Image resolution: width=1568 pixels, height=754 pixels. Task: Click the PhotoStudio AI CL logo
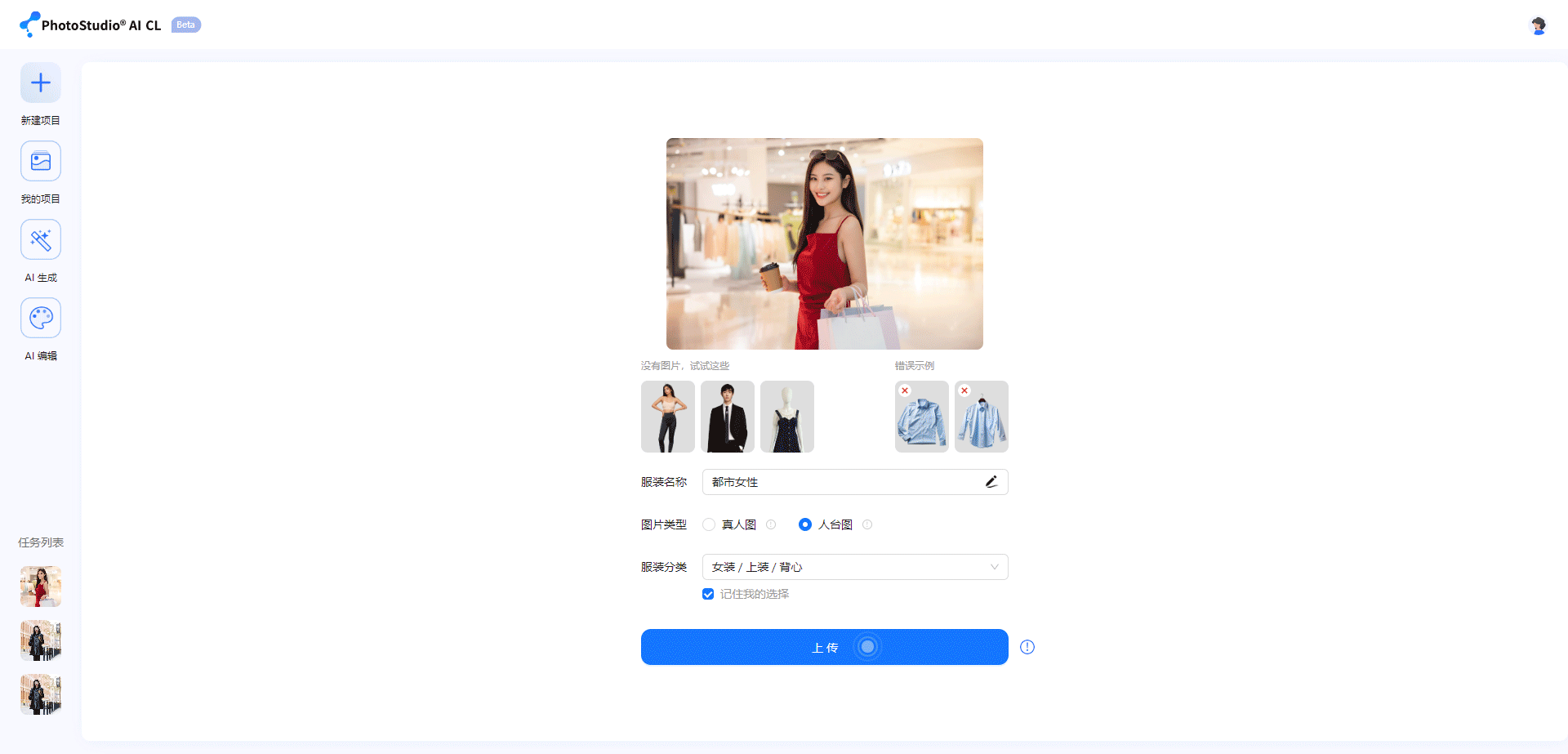91,25
